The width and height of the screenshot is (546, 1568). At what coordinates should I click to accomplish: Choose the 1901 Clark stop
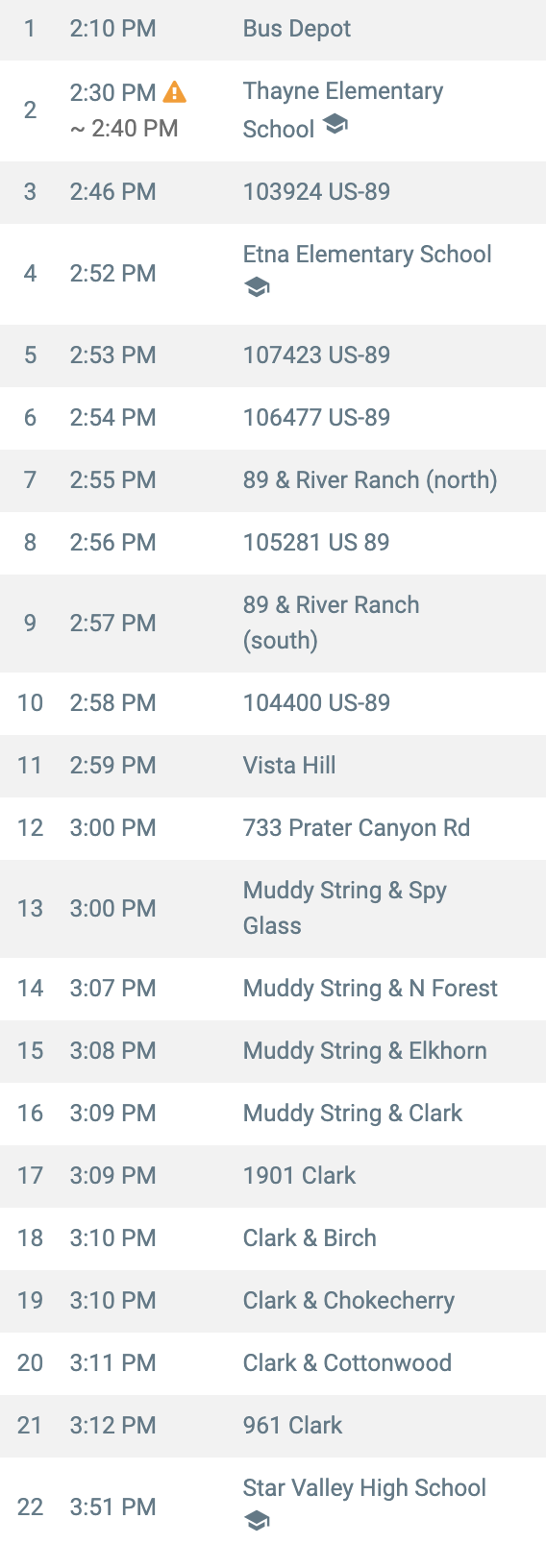tap(273, 1176)
